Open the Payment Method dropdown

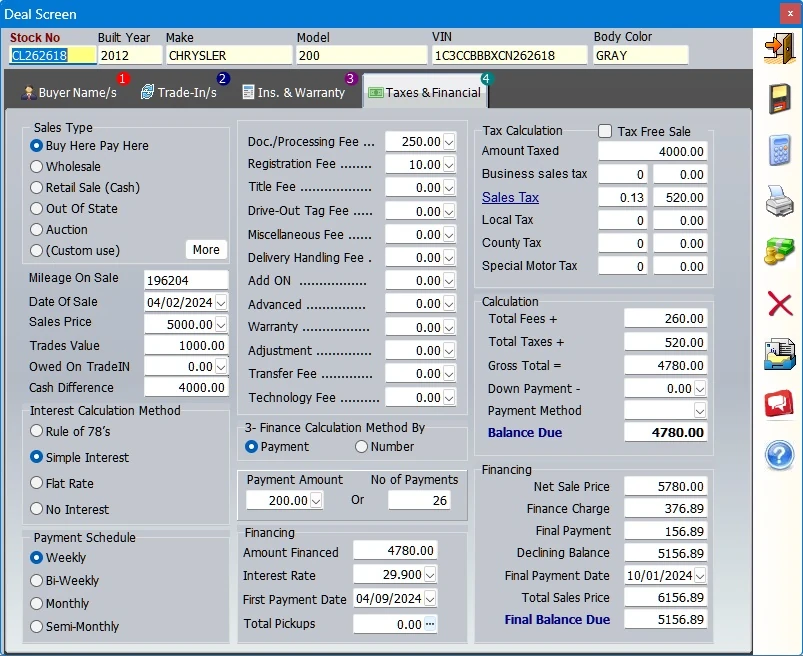tap(700, 411)
